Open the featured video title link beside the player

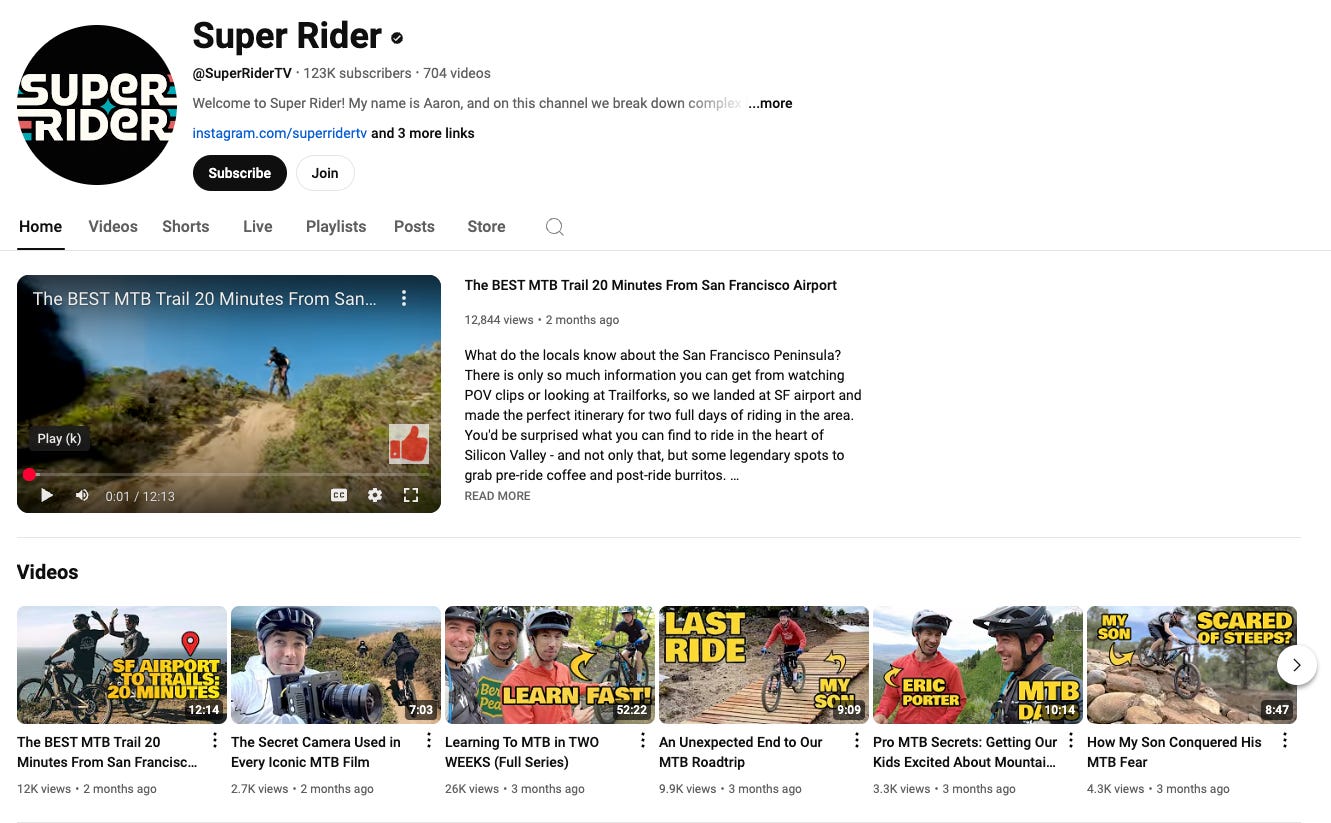(651, 285)
